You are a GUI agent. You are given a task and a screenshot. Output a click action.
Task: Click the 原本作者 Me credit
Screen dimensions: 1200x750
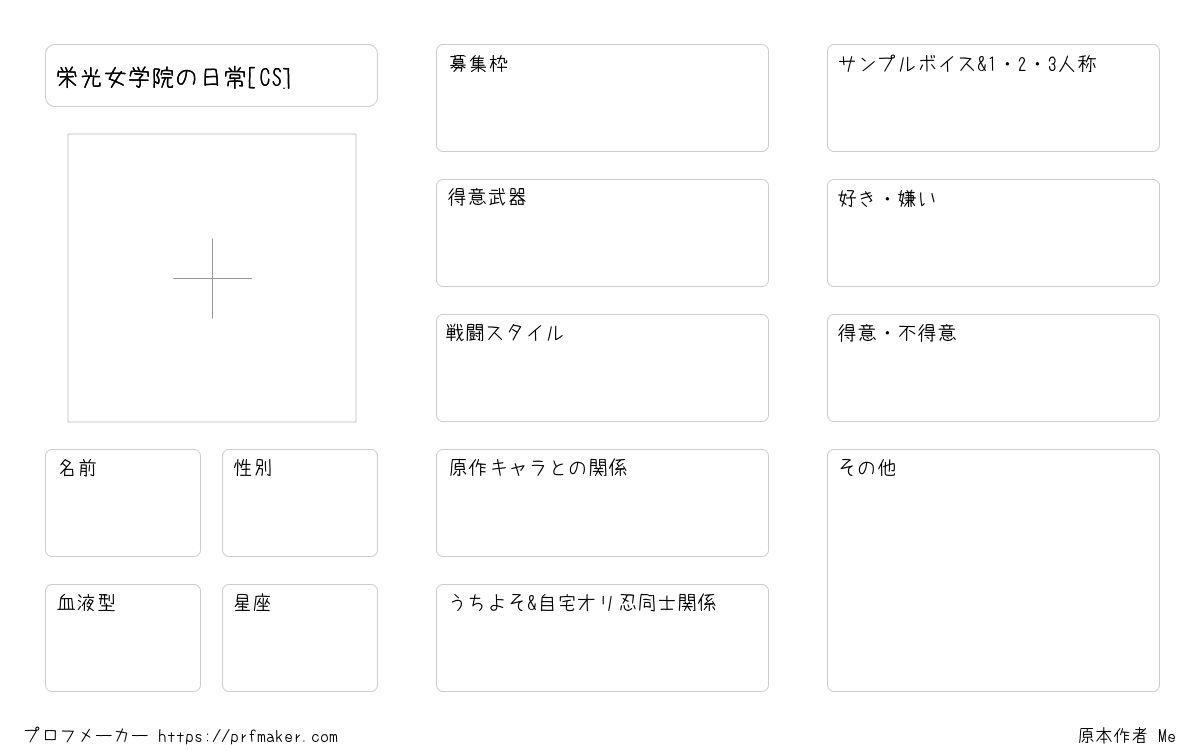pyautogui.click(x=1127, y=736)
